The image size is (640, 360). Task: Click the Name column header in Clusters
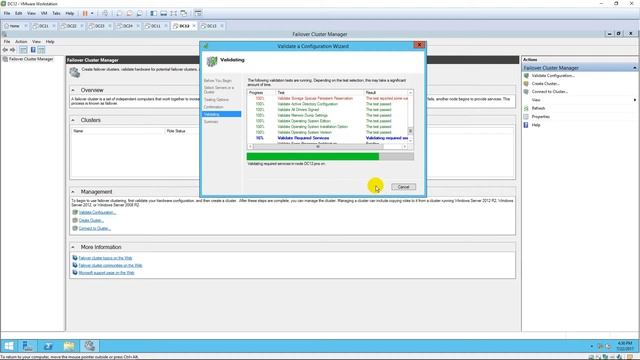(x=118, y=131)
